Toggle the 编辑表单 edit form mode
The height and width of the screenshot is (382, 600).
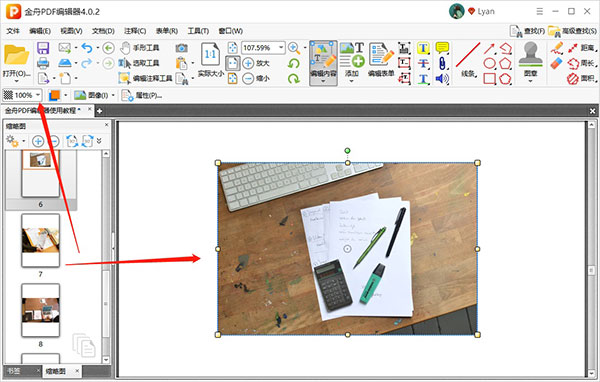[381, 60]
